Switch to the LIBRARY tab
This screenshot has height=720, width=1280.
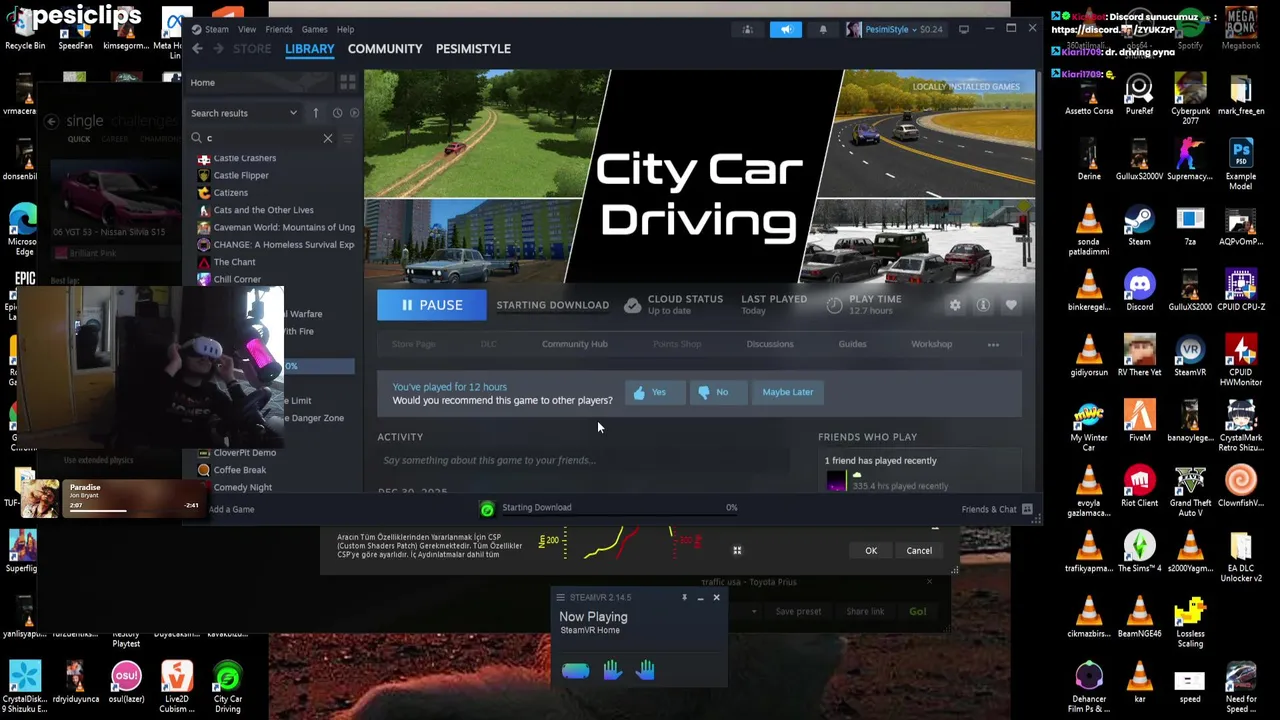(x=310, y=48)
